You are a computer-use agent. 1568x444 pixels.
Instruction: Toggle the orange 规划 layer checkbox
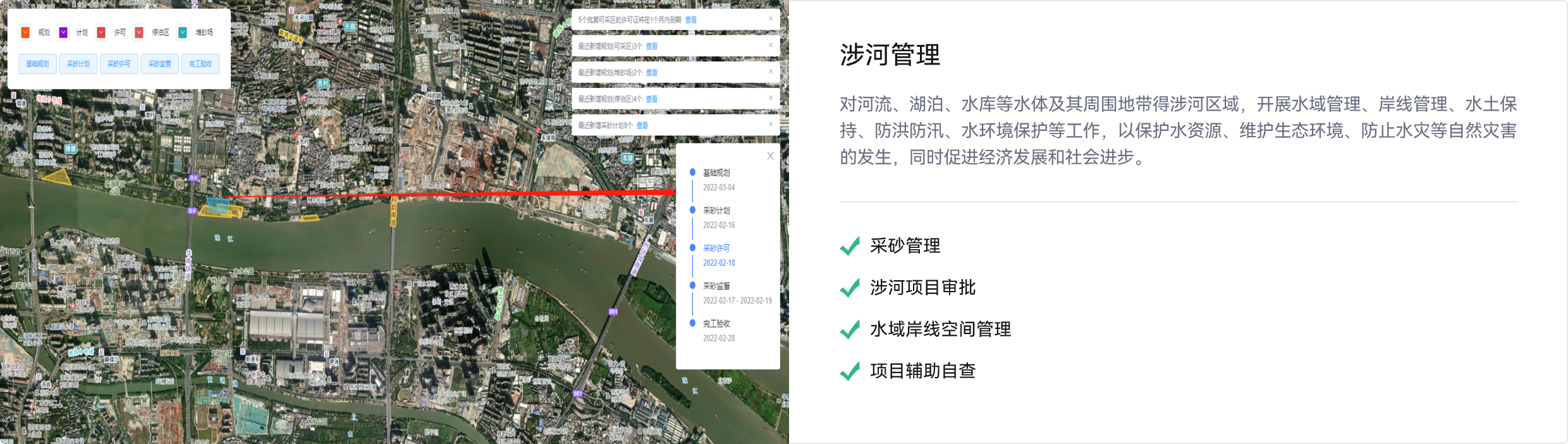pos(25,32)
